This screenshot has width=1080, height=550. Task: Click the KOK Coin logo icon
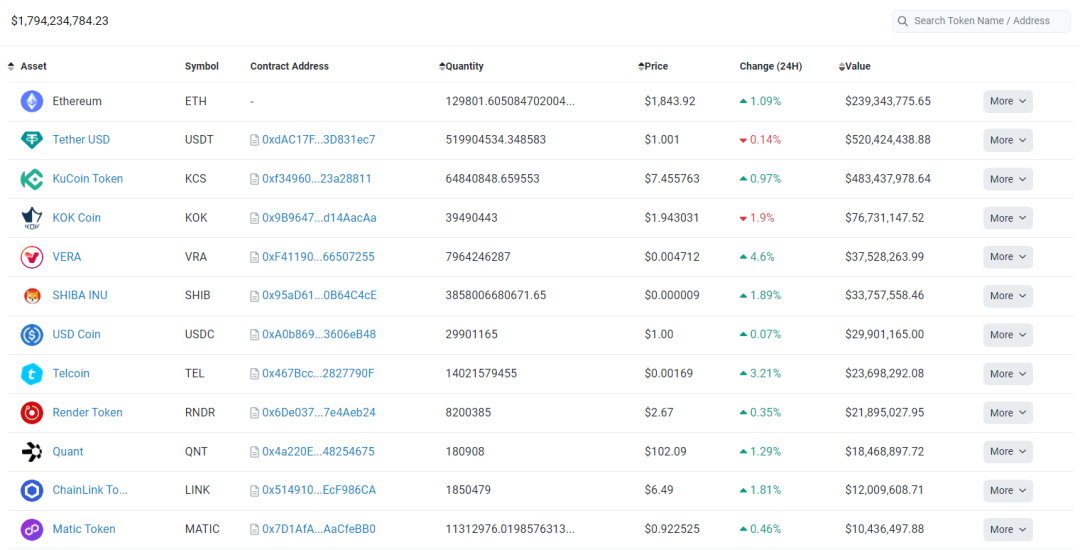(32, 218)
